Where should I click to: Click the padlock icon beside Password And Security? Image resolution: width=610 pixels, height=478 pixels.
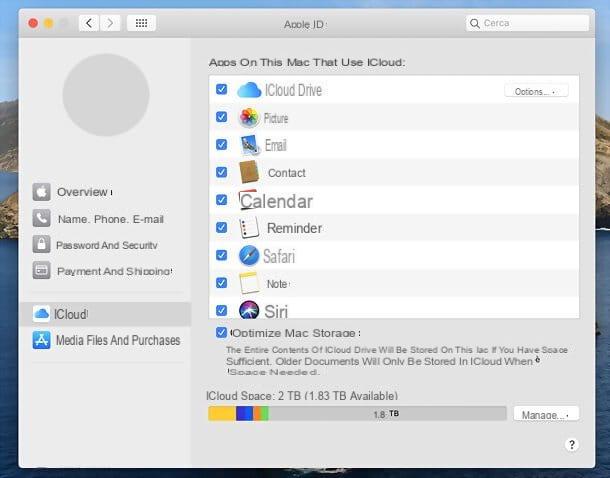click(x=42, y=244)
